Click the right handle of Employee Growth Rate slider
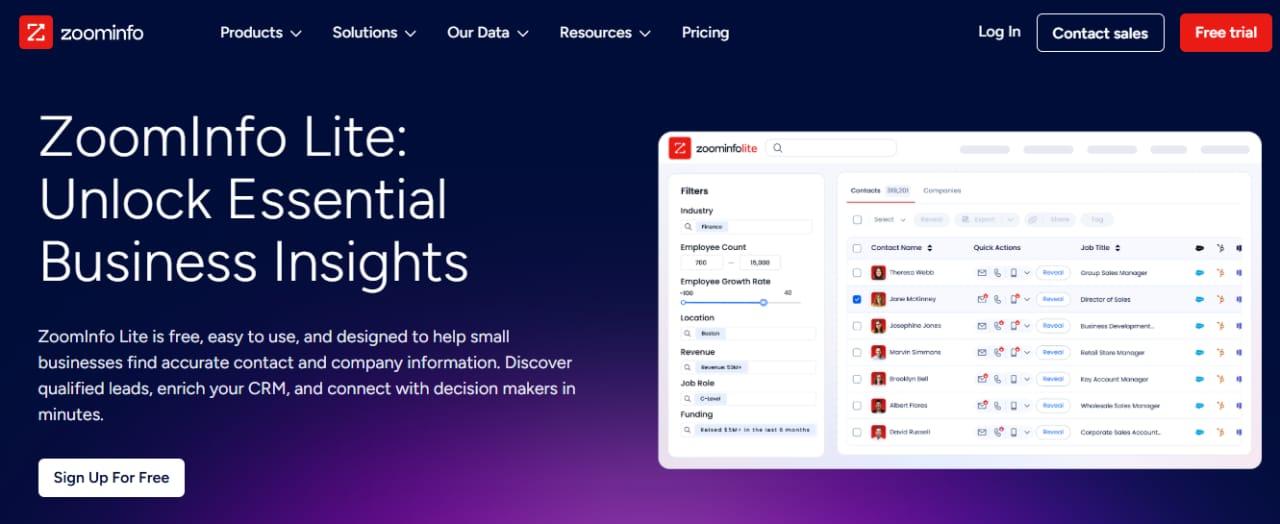 point(763,302)
